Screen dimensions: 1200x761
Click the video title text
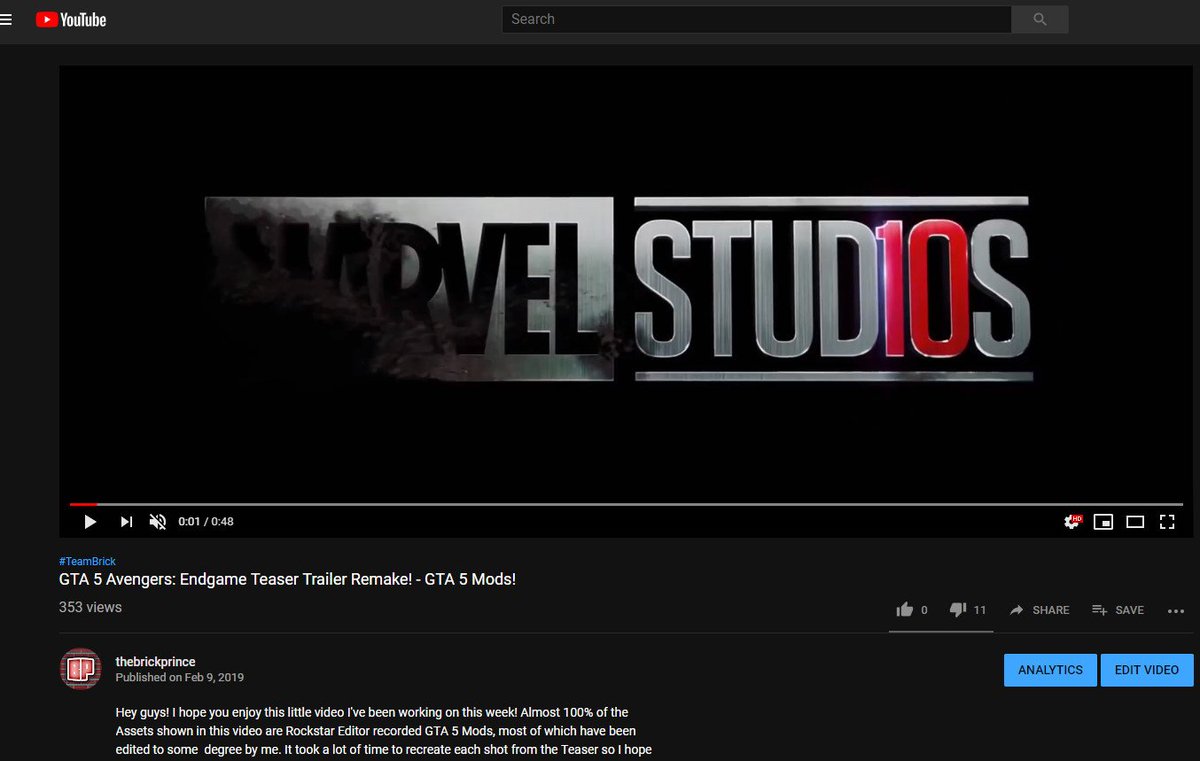point(287,579)
